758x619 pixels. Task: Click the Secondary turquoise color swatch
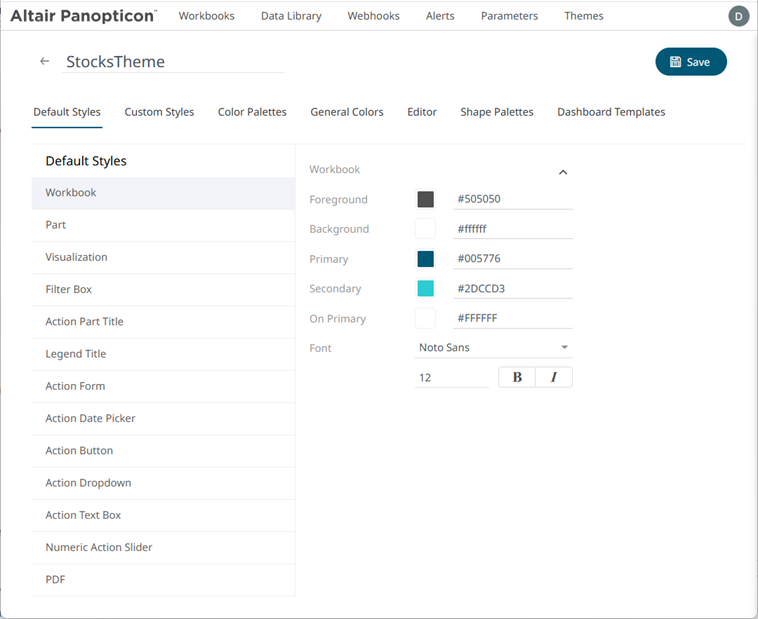[426, 289]
